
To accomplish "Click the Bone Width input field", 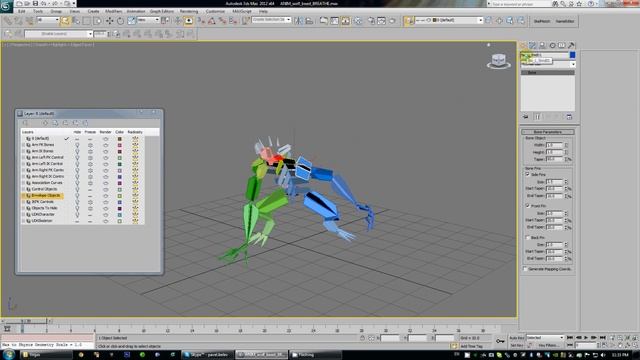I will click(x=554, y=145).
